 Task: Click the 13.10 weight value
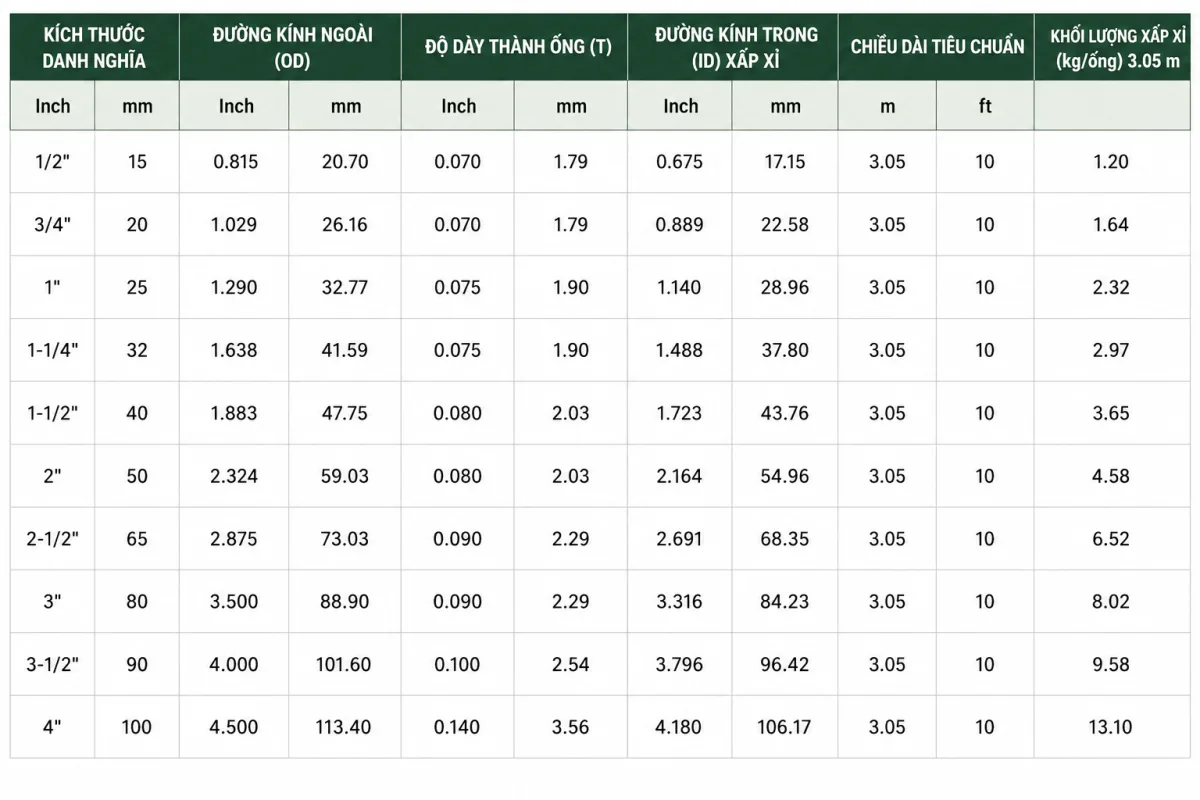[x=1111, y=727]
